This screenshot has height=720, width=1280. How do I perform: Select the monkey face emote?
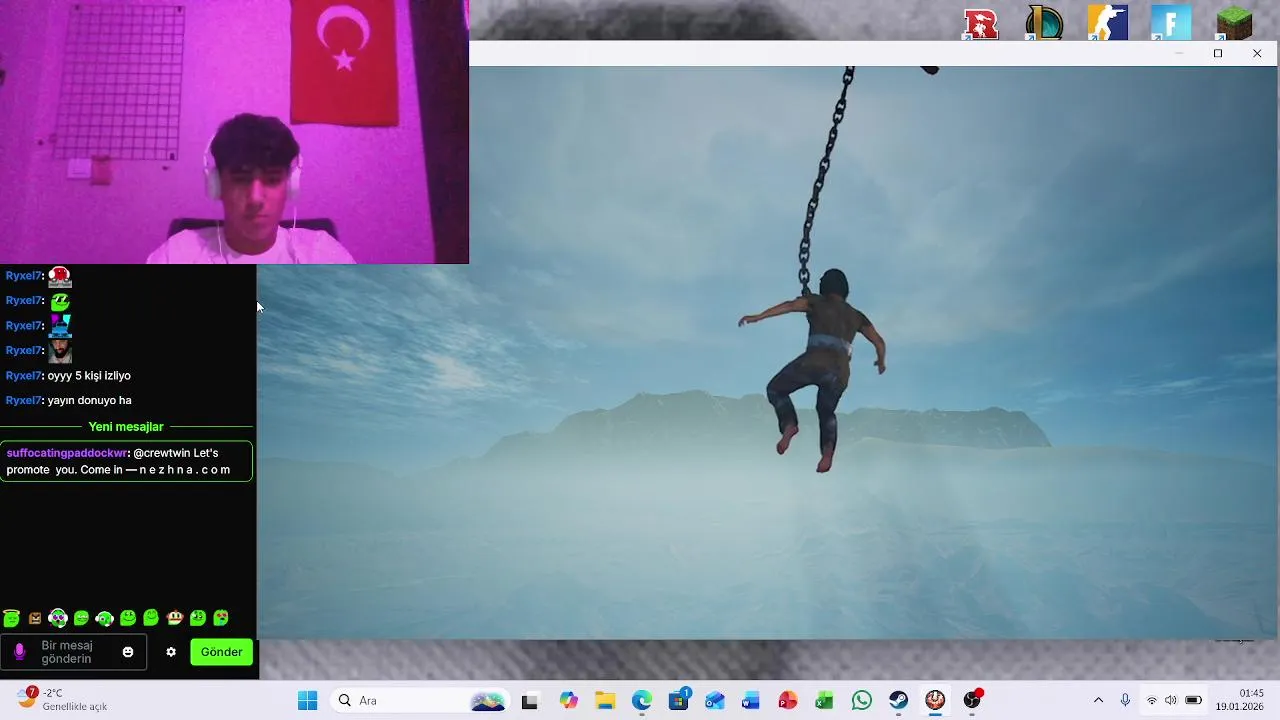tap(175, 618)
